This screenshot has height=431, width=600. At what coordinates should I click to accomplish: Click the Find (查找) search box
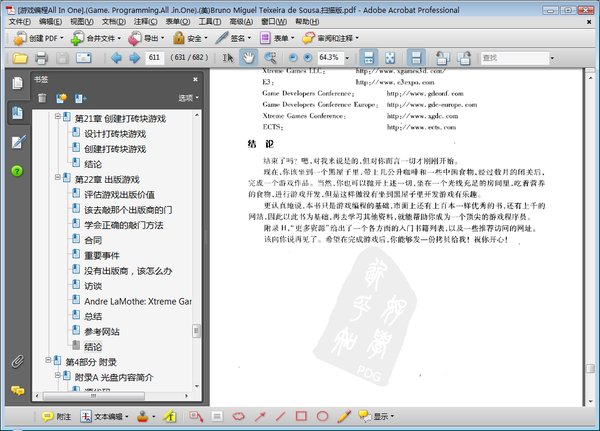tap(514, 58)
